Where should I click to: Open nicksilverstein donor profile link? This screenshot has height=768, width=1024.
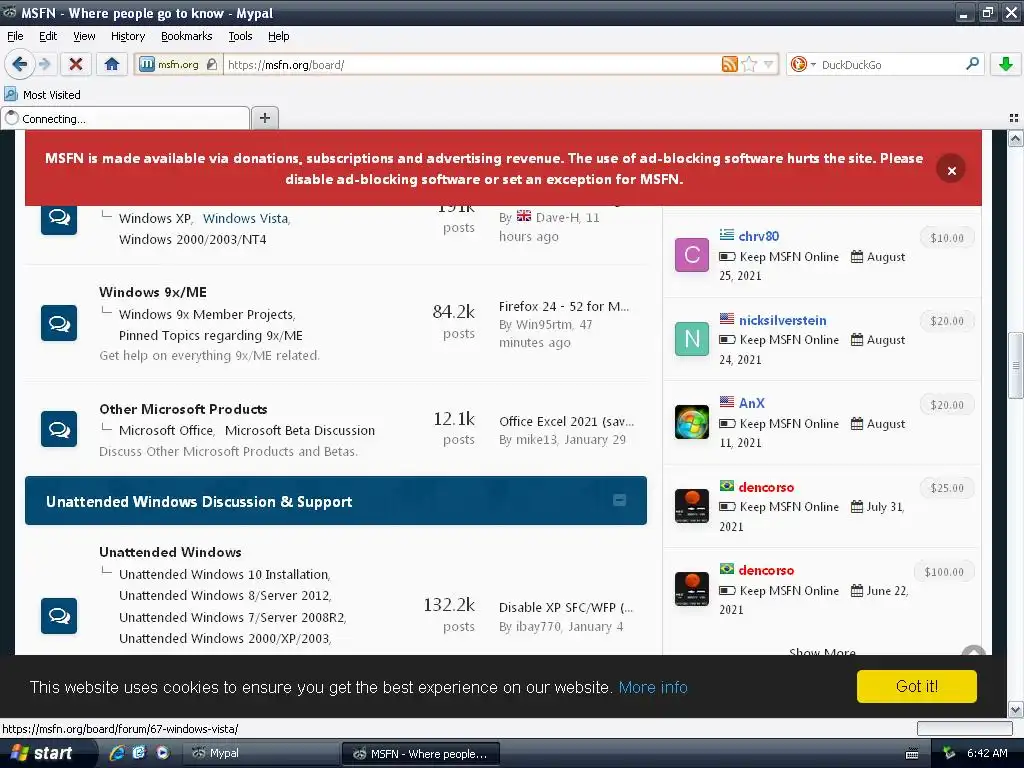pos(782,320)
